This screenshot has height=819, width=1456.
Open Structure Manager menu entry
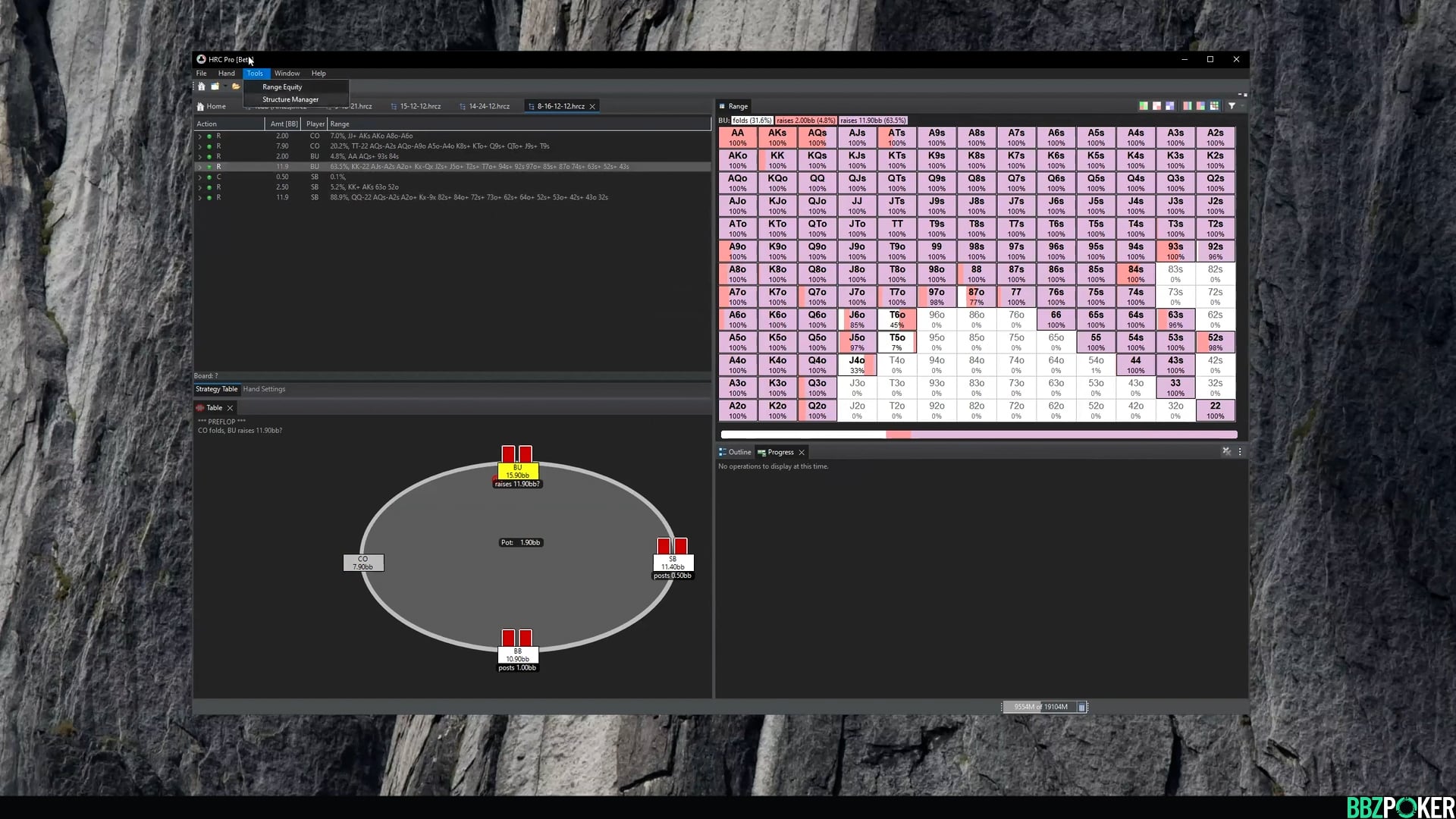[x=290, y=99]
